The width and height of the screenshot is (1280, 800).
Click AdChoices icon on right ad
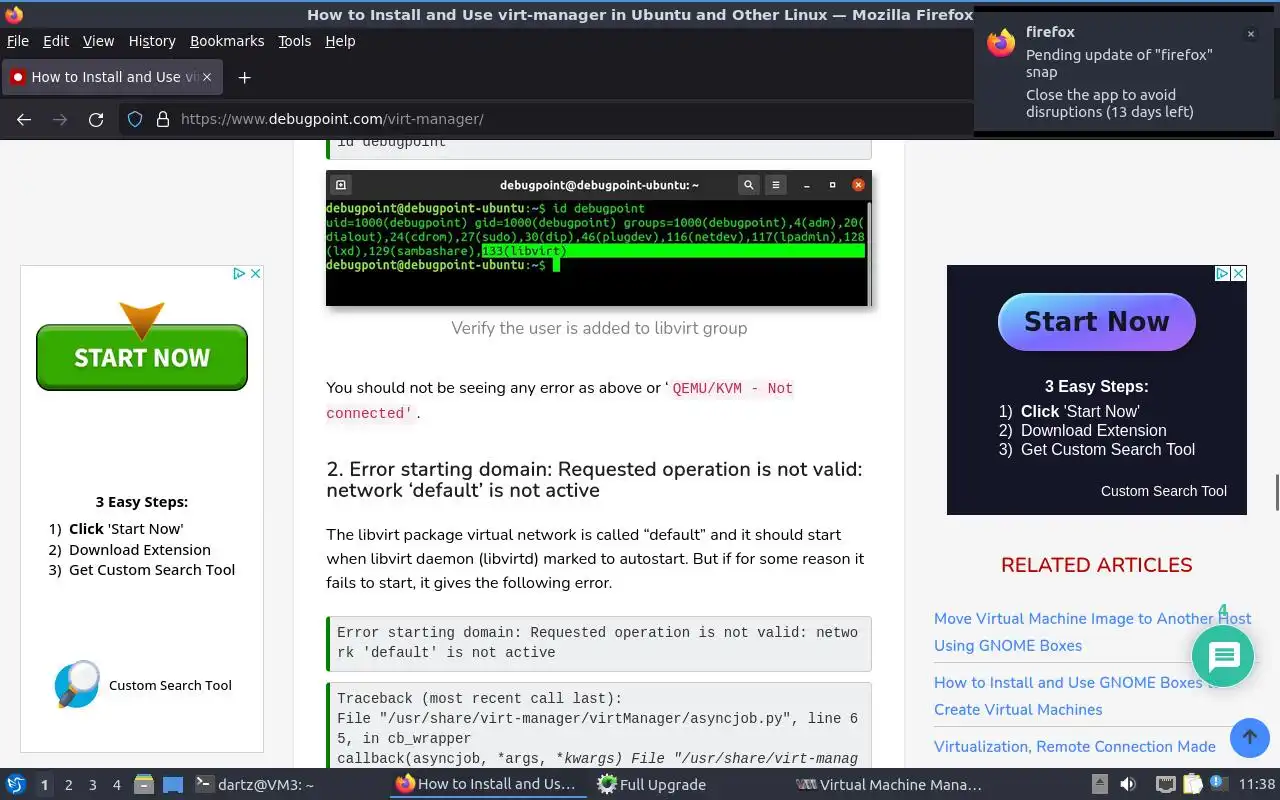(x=1222, y=273)
